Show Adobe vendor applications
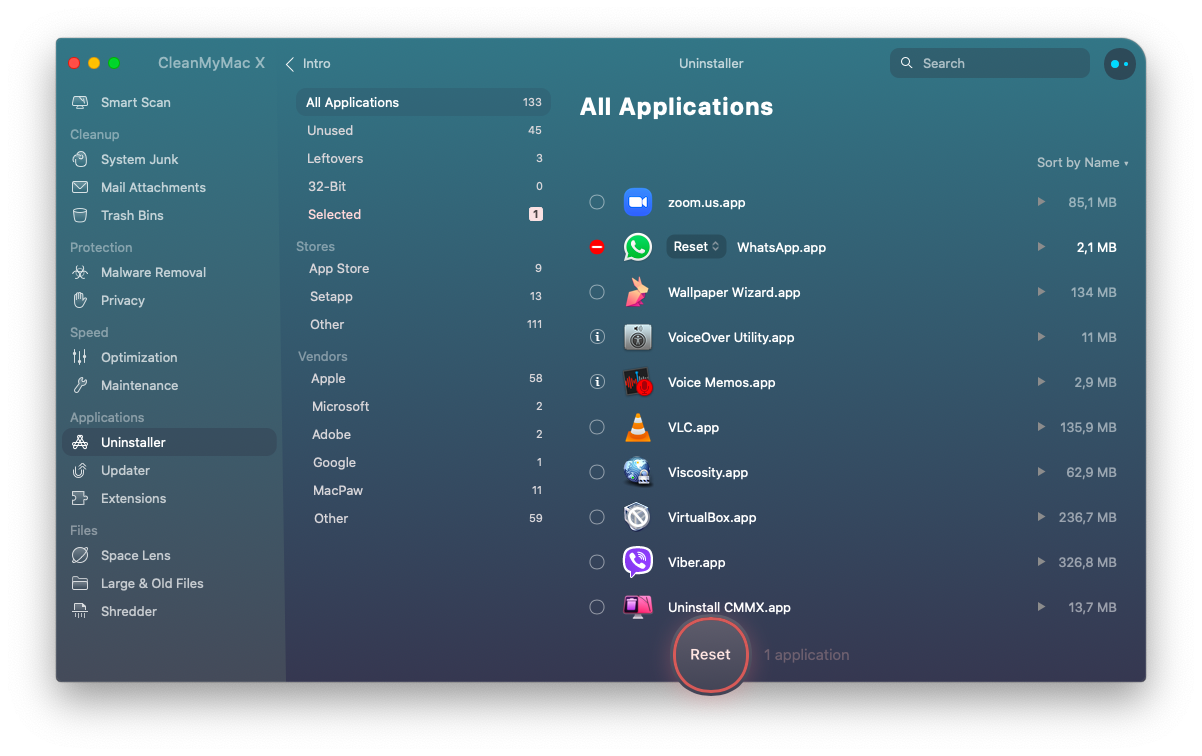 [x=424, y=434]
